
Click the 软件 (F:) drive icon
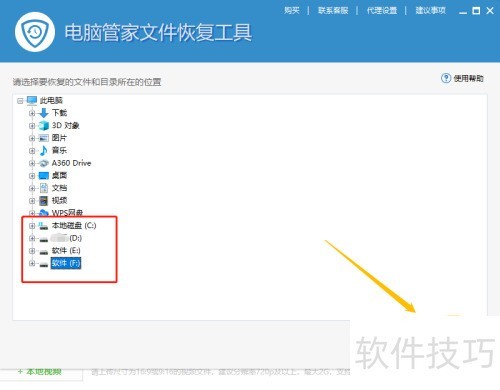click(44, 265)
